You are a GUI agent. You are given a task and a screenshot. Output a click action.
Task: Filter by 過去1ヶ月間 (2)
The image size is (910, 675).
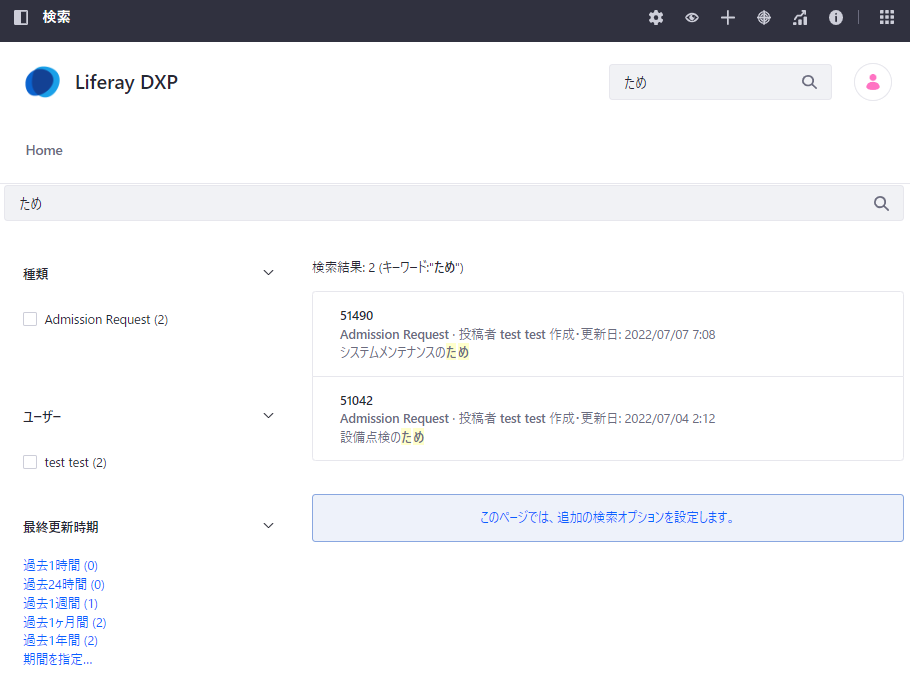65,622
